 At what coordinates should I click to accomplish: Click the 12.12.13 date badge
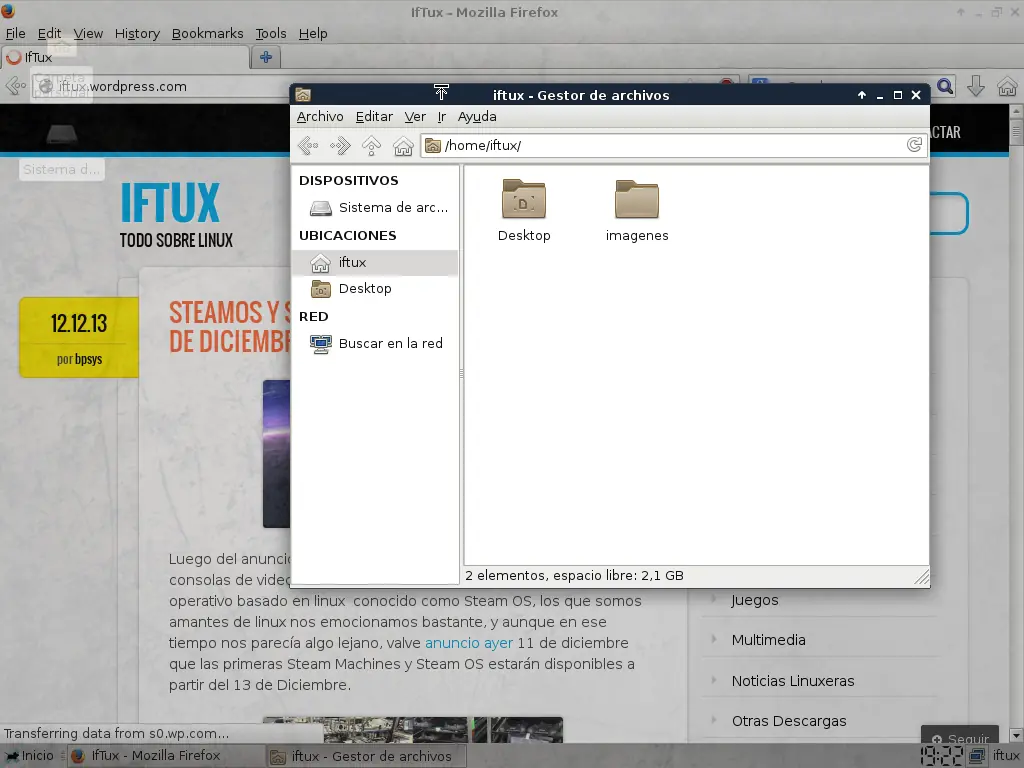(x=79, y=337)
